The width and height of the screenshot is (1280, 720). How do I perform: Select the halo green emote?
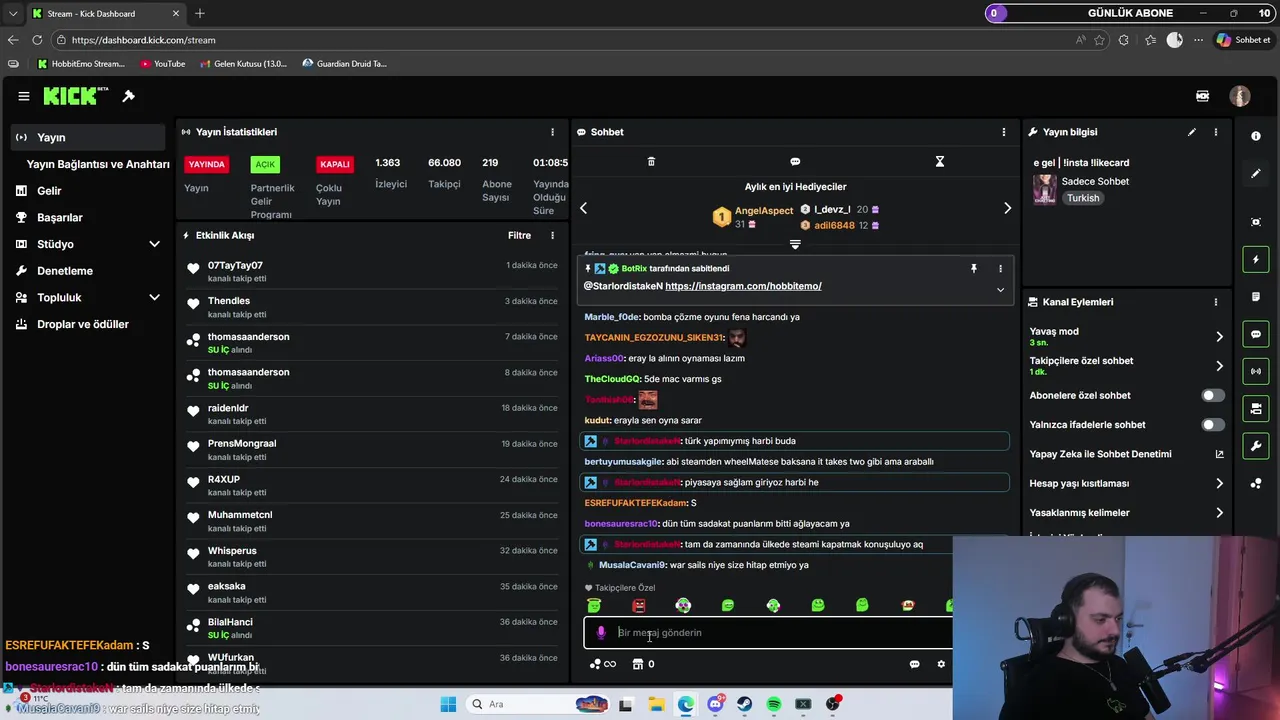coord(594,605)
